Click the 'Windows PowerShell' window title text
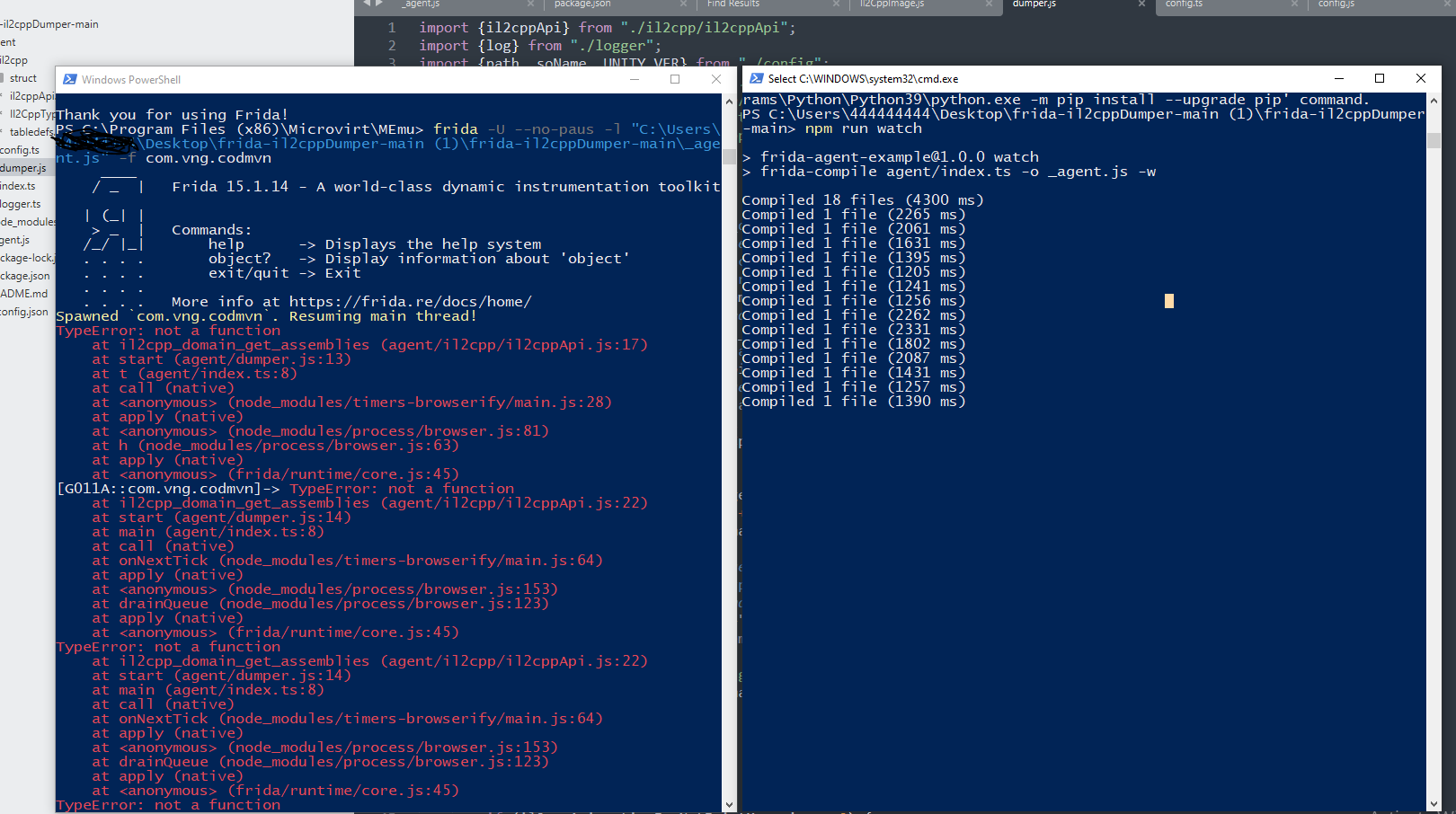The width and height of the screenshot is (1456, 814). tap(131, 80)
